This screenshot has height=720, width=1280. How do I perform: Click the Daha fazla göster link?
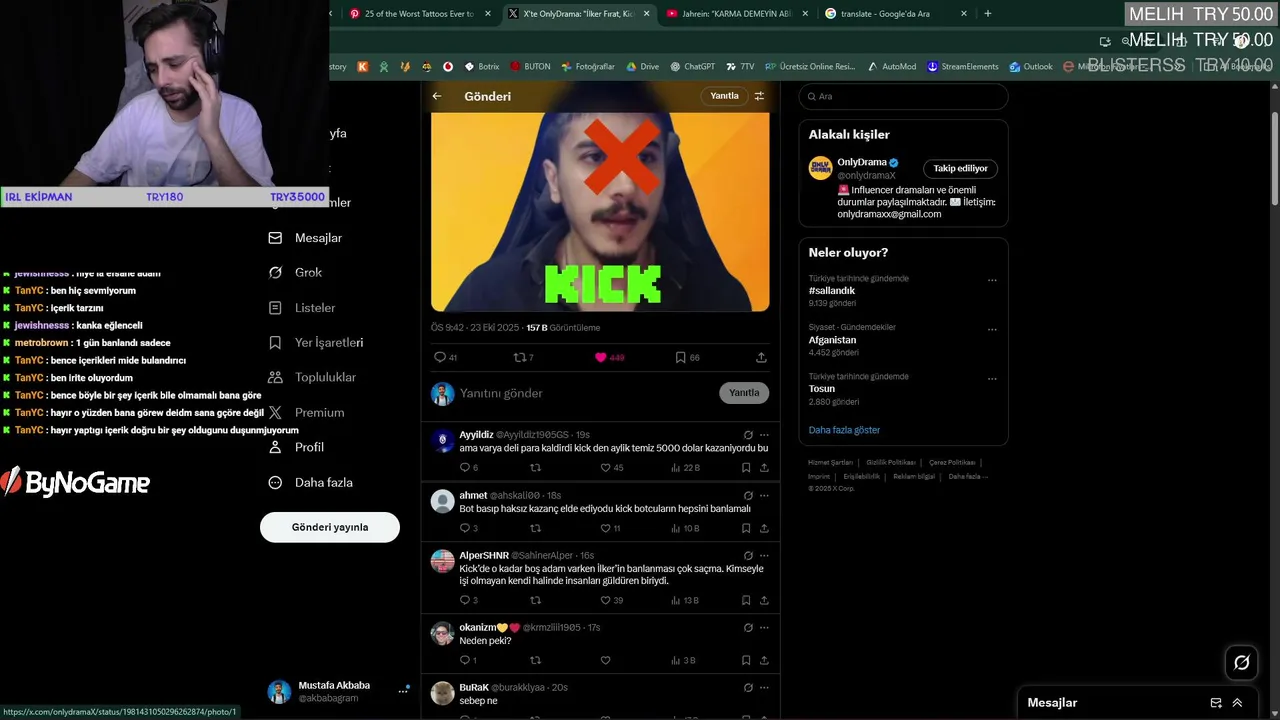(x=844, y=430)
